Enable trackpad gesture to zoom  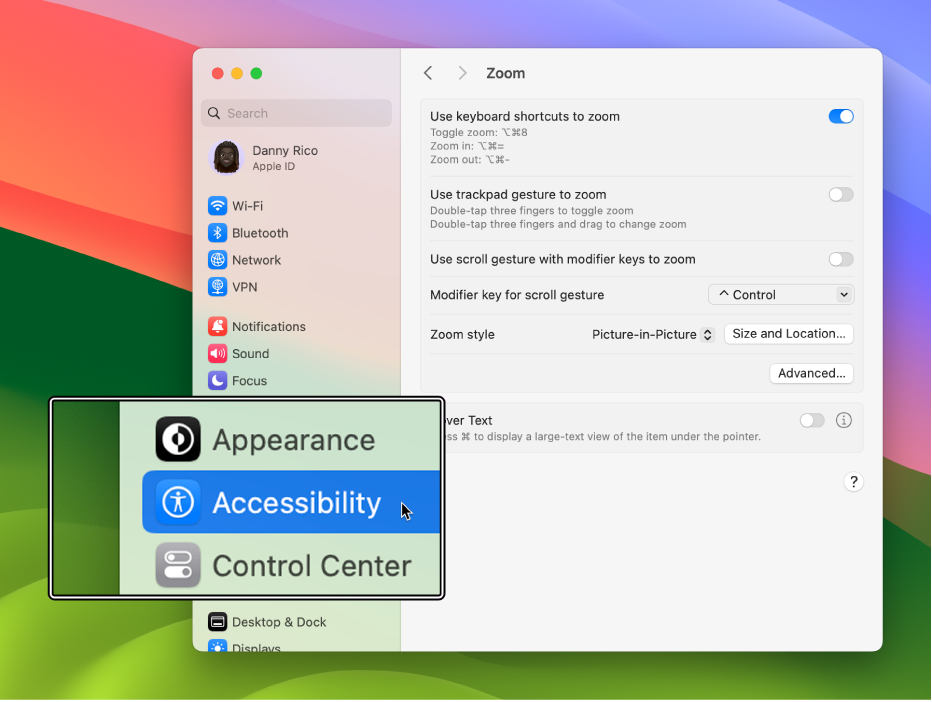(x=840, y=195)
